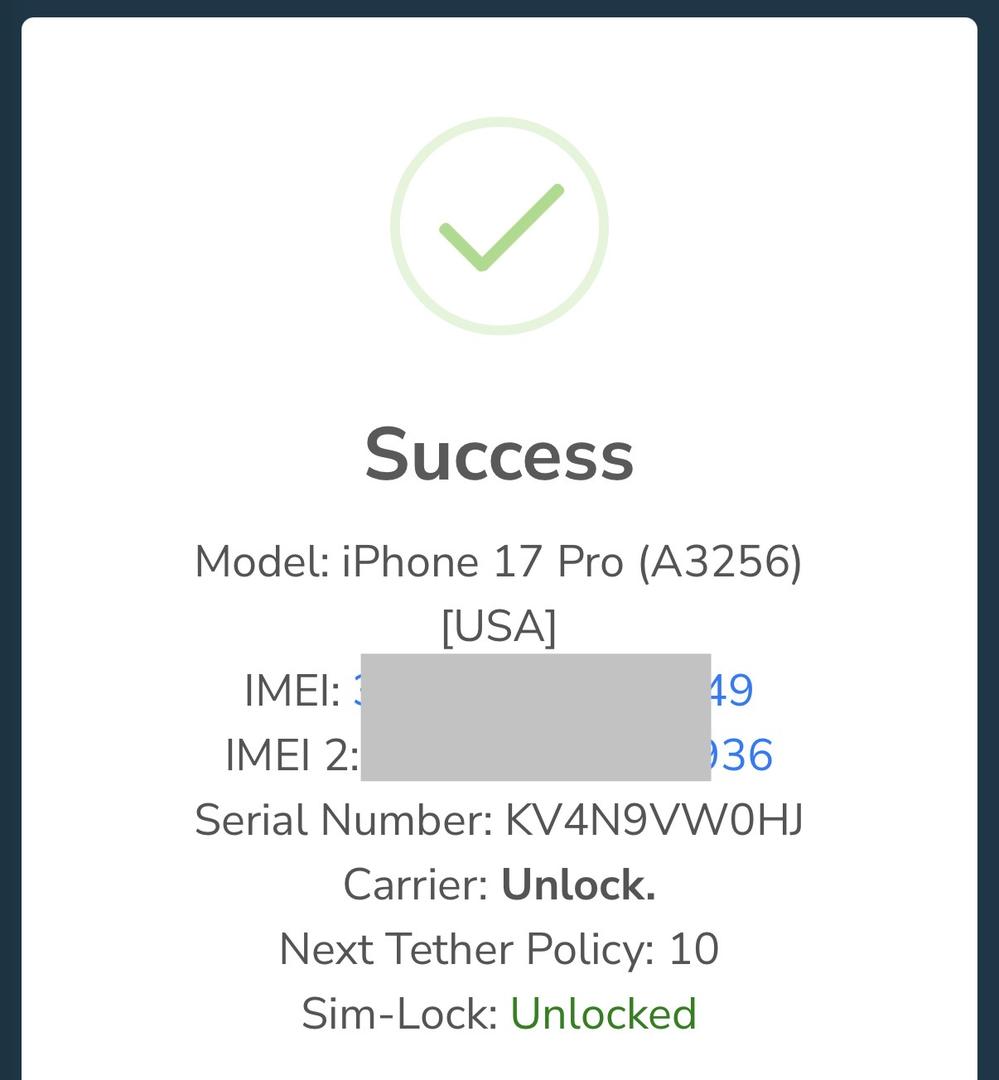Image resolution: width=999 pixels, height=1080 pixels.
Task: Select the serial number KV4N9VW0HJ
Action: (653, 821)
